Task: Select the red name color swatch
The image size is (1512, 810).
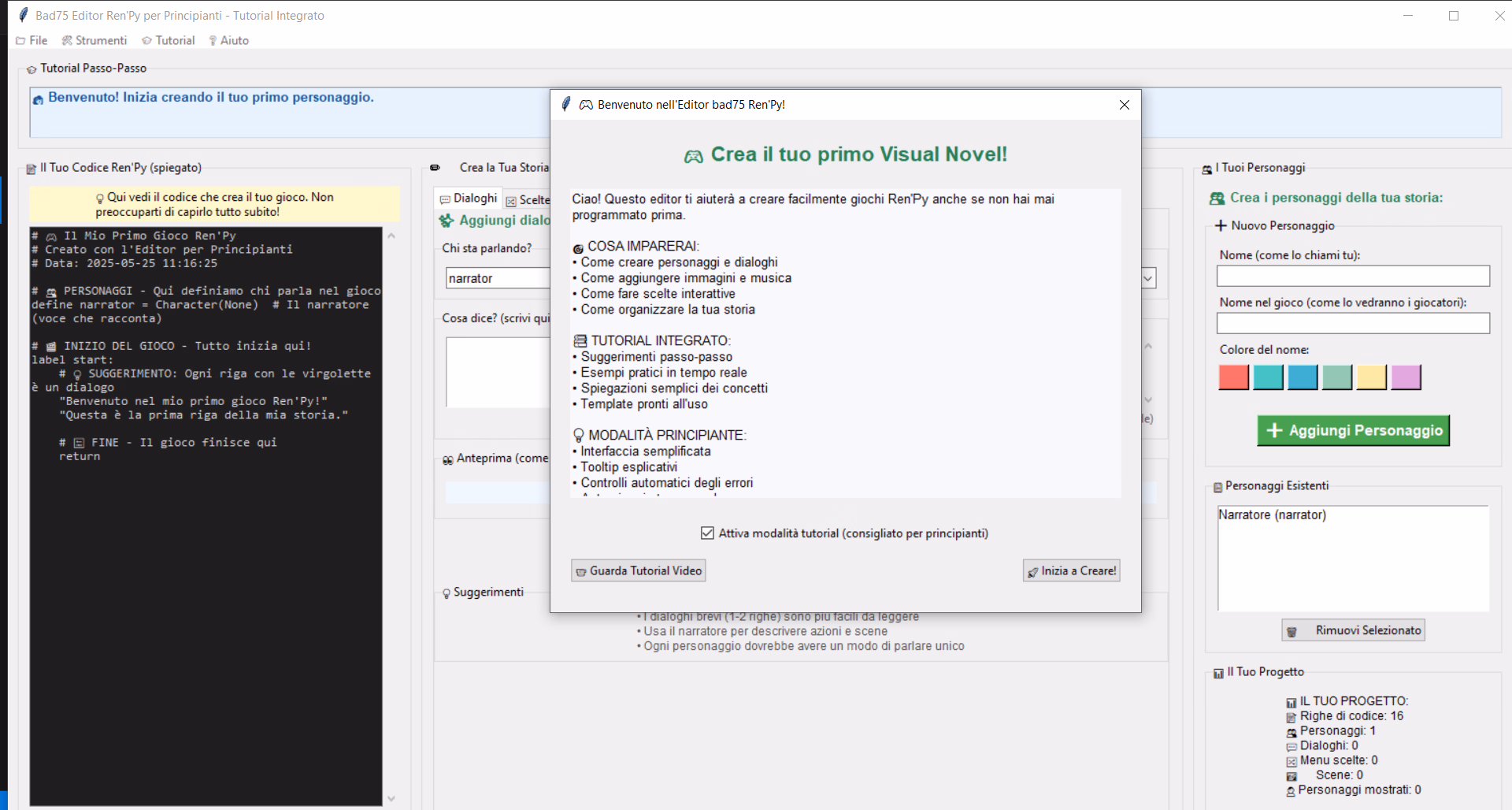Action: (1233, 377)
